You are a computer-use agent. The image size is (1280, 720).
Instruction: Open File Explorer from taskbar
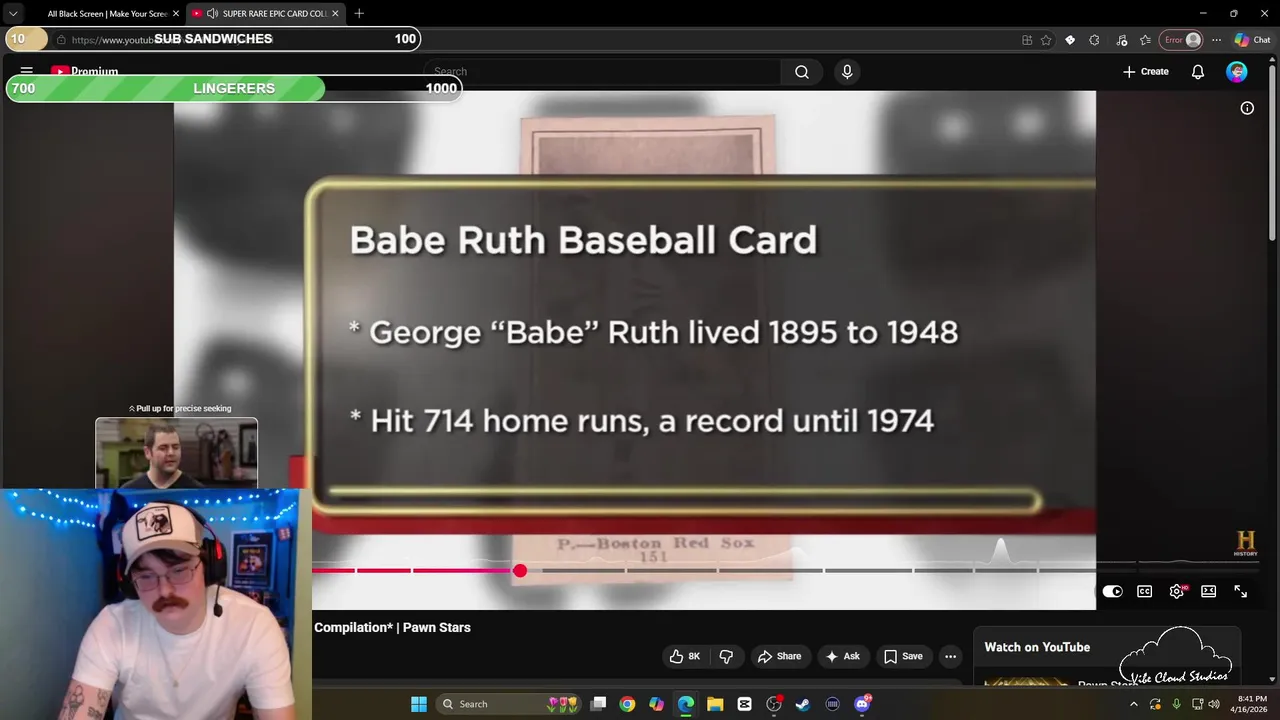click(x=715, y=704)
